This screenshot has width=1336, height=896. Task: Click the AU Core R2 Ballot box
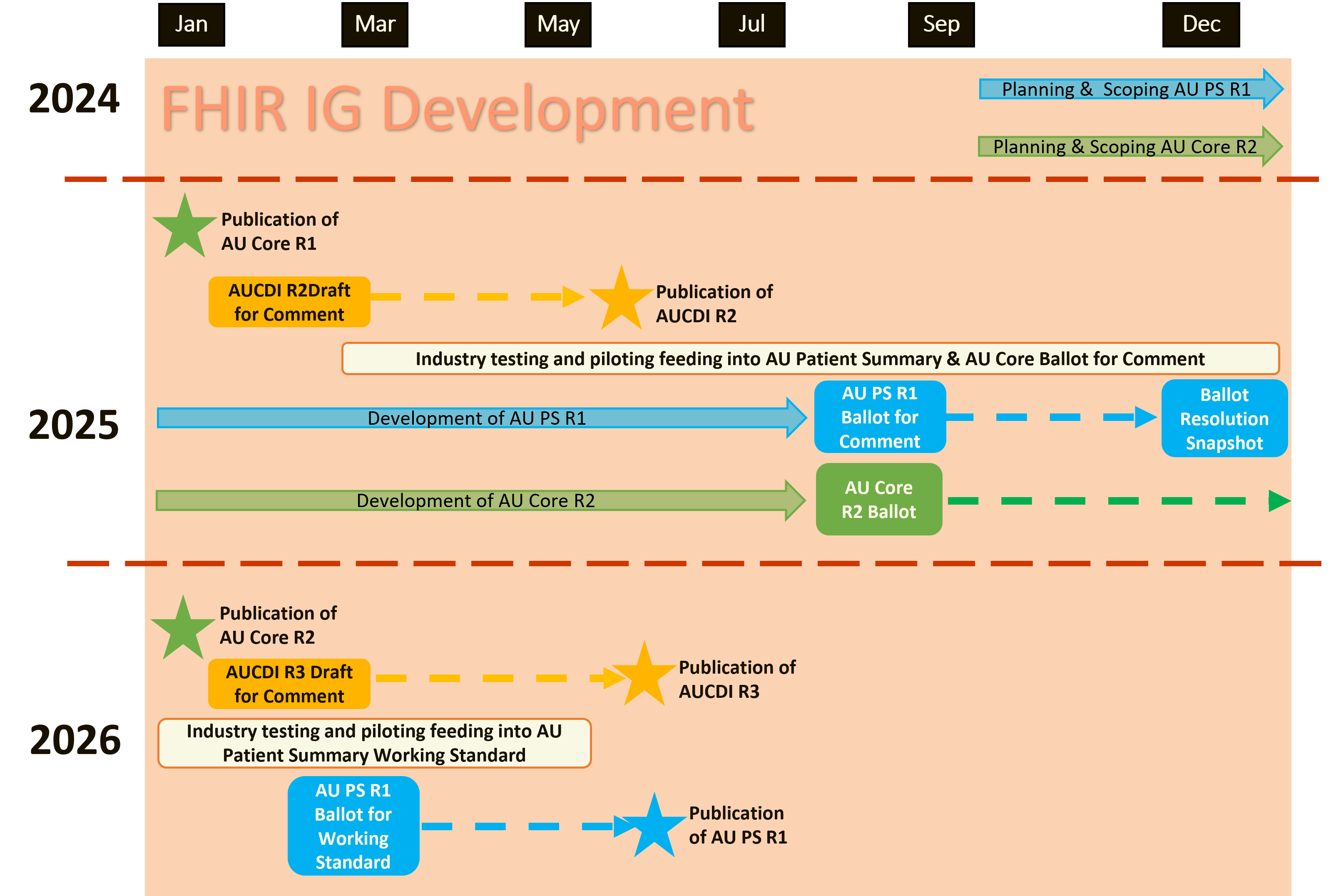(x=879, y=500)
